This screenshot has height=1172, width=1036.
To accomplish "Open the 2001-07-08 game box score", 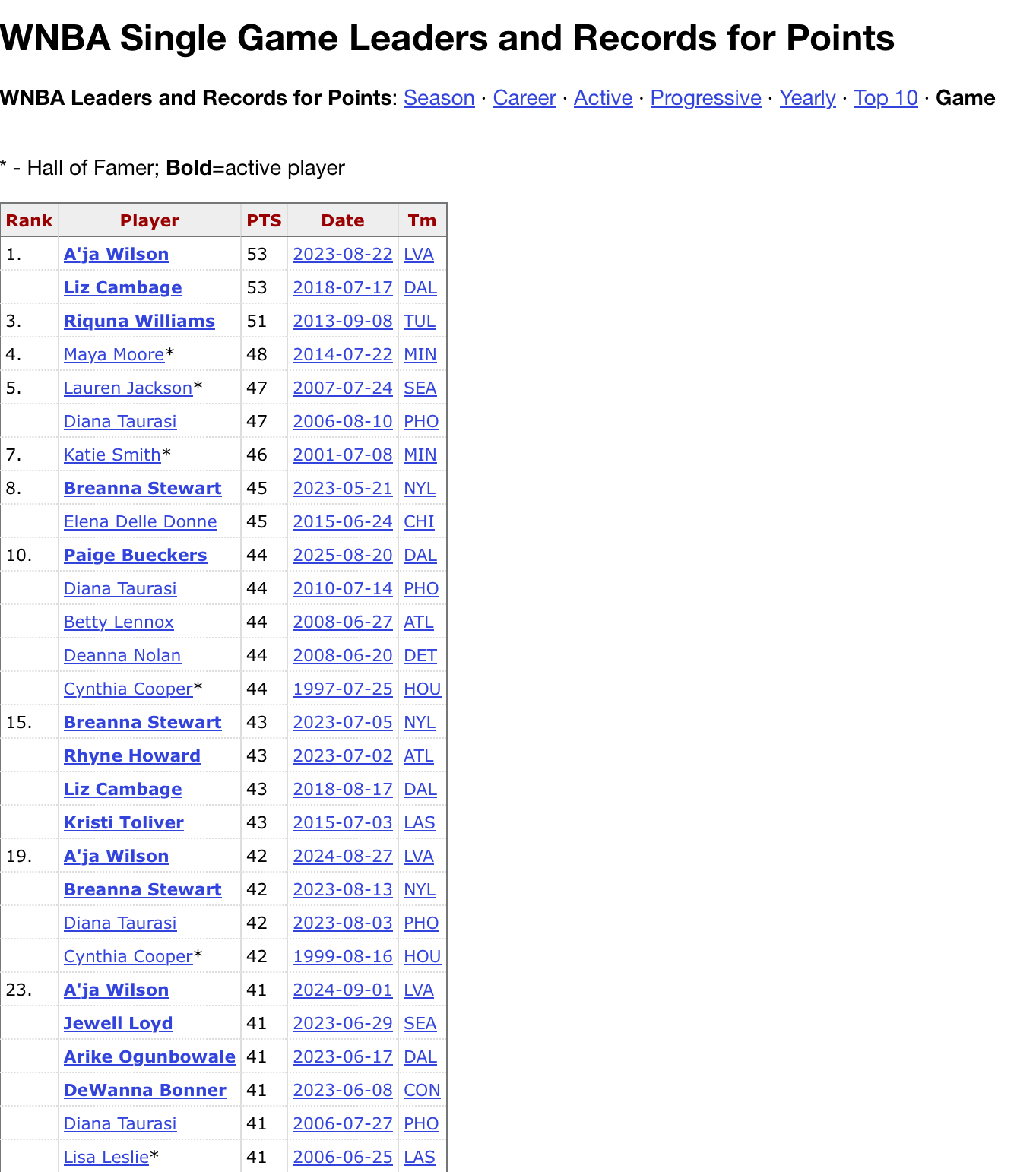I will [343, 455].
